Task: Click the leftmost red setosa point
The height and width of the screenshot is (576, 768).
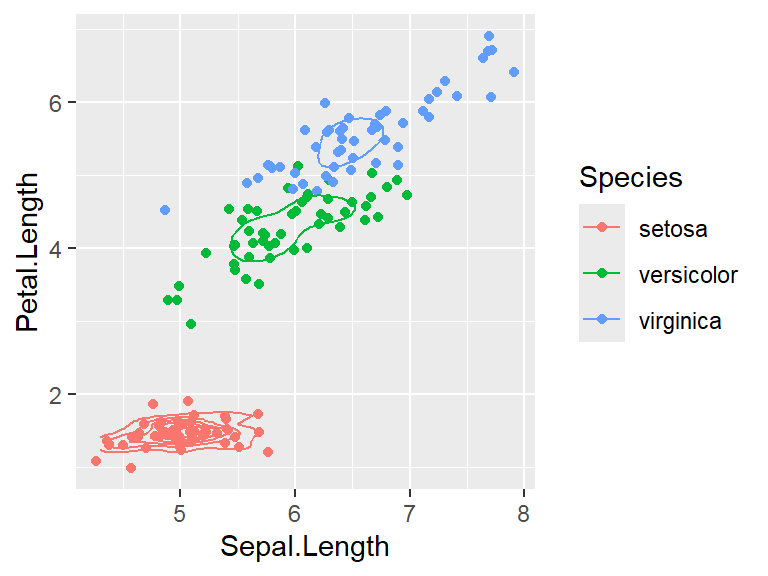Action: tap(96, 461)
